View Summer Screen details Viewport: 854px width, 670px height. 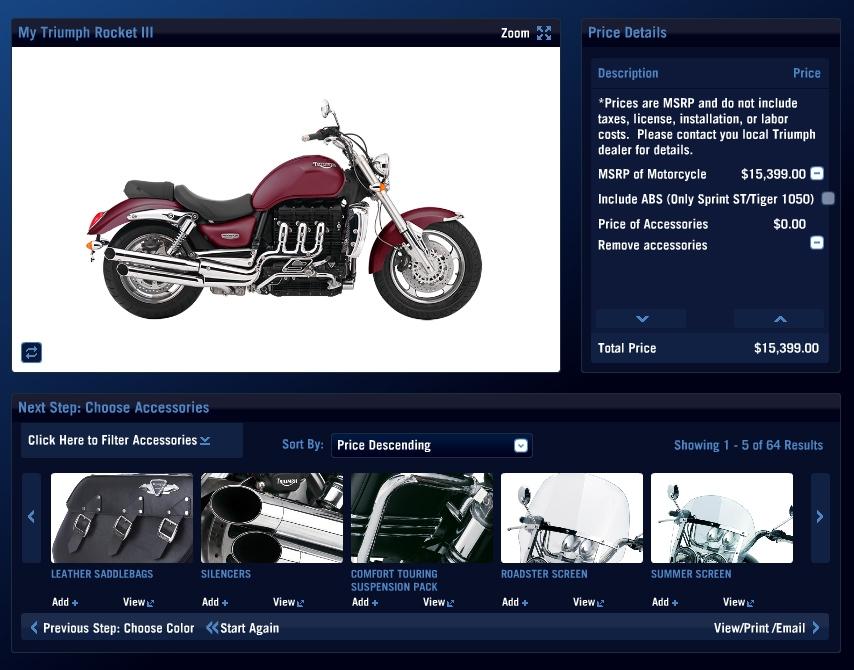[x=739, y=602]
